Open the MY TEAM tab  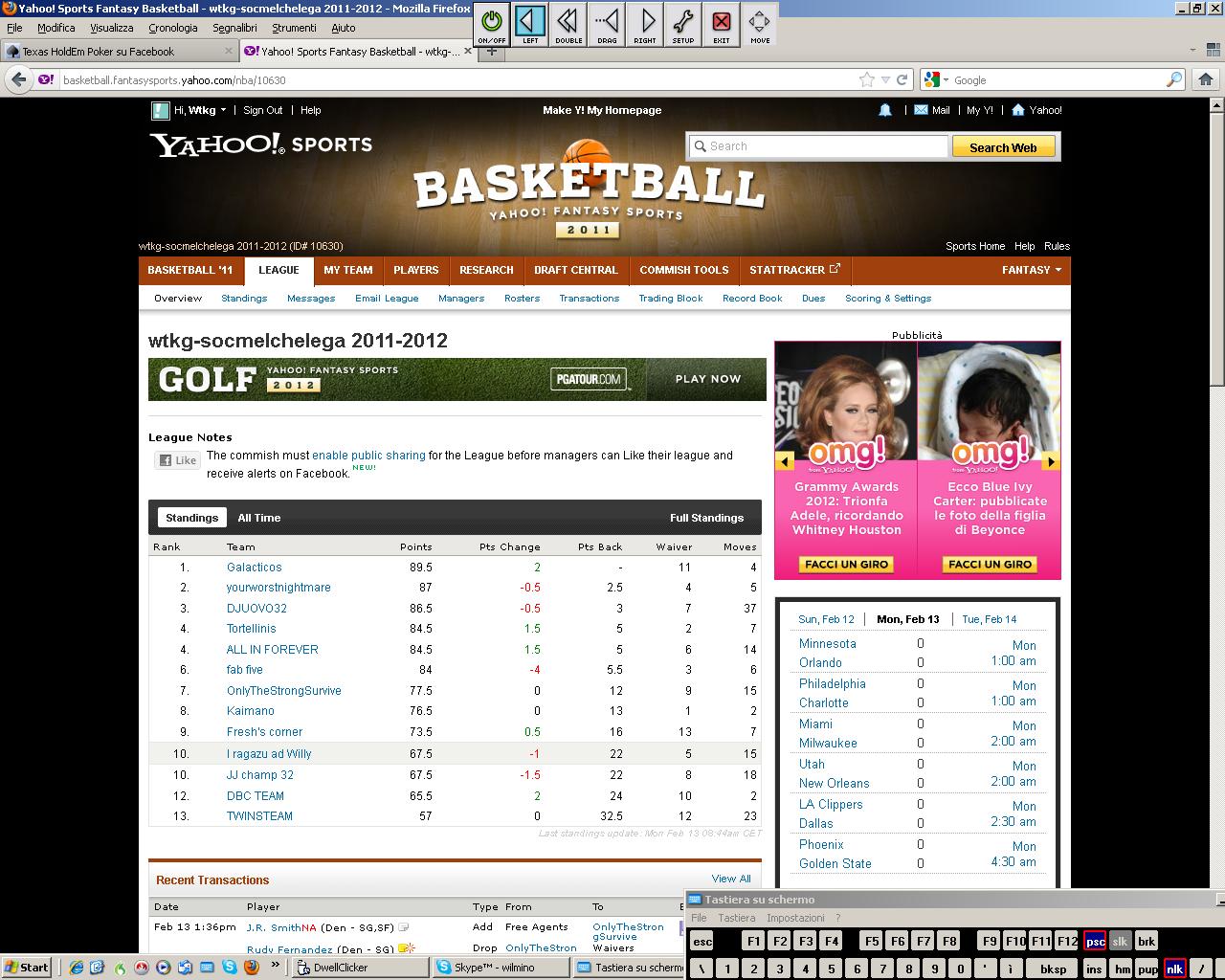pos(347,270)
